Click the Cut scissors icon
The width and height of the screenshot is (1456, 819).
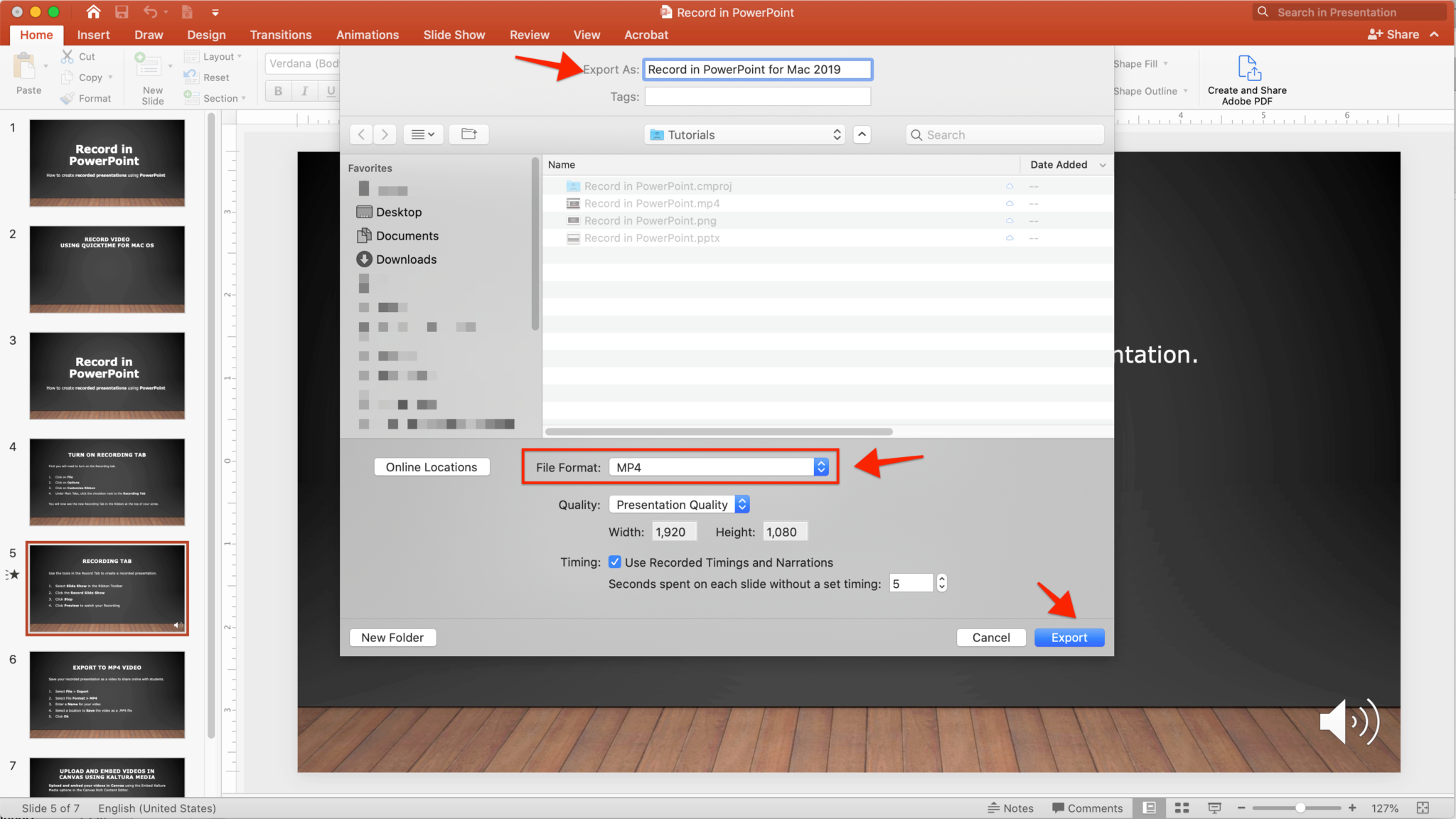(68, 56)
